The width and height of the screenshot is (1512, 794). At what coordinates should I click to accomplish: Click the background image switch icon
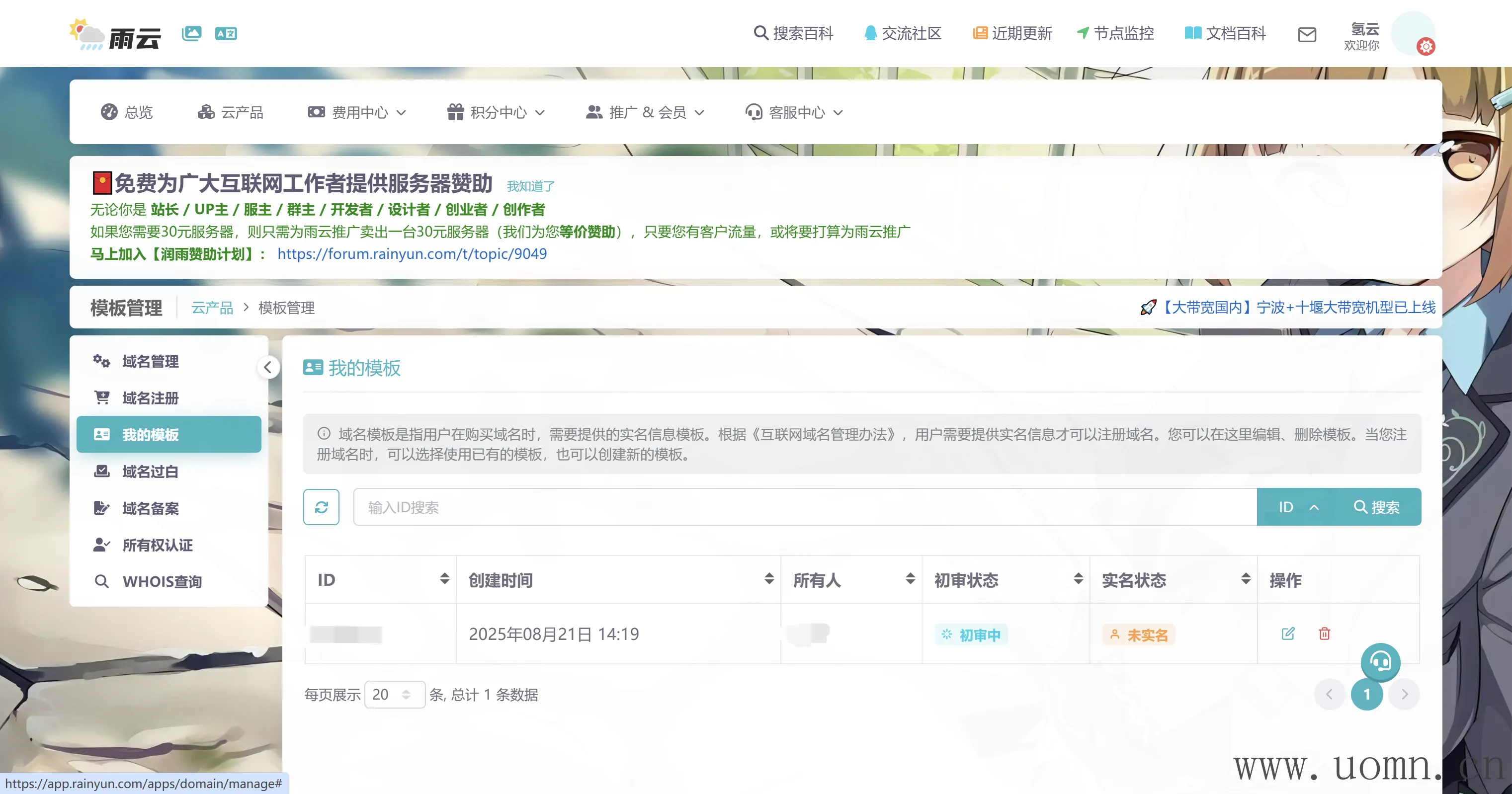(191, 33)
